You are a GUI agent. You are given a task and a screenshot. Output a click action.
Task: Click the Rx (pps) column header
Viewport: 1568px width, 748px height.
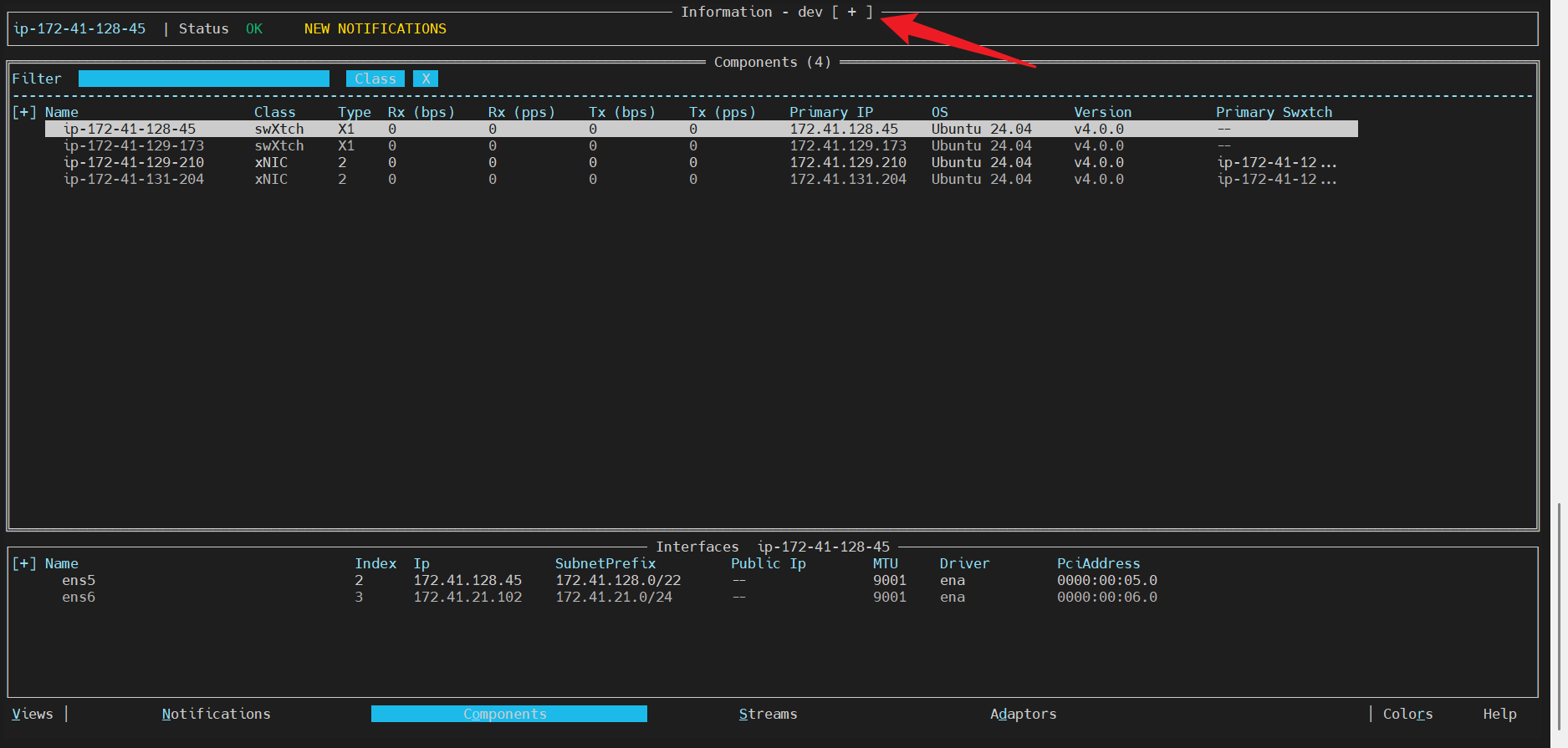(x=522, y=112)
